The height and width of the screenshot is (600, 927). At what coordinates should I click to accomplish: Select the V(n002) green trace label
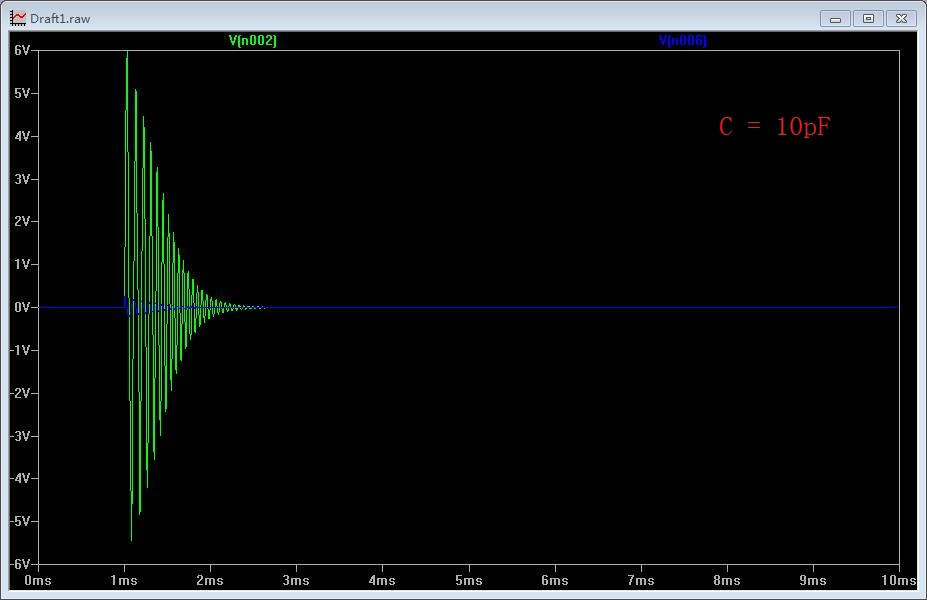(x=252, y=41)
